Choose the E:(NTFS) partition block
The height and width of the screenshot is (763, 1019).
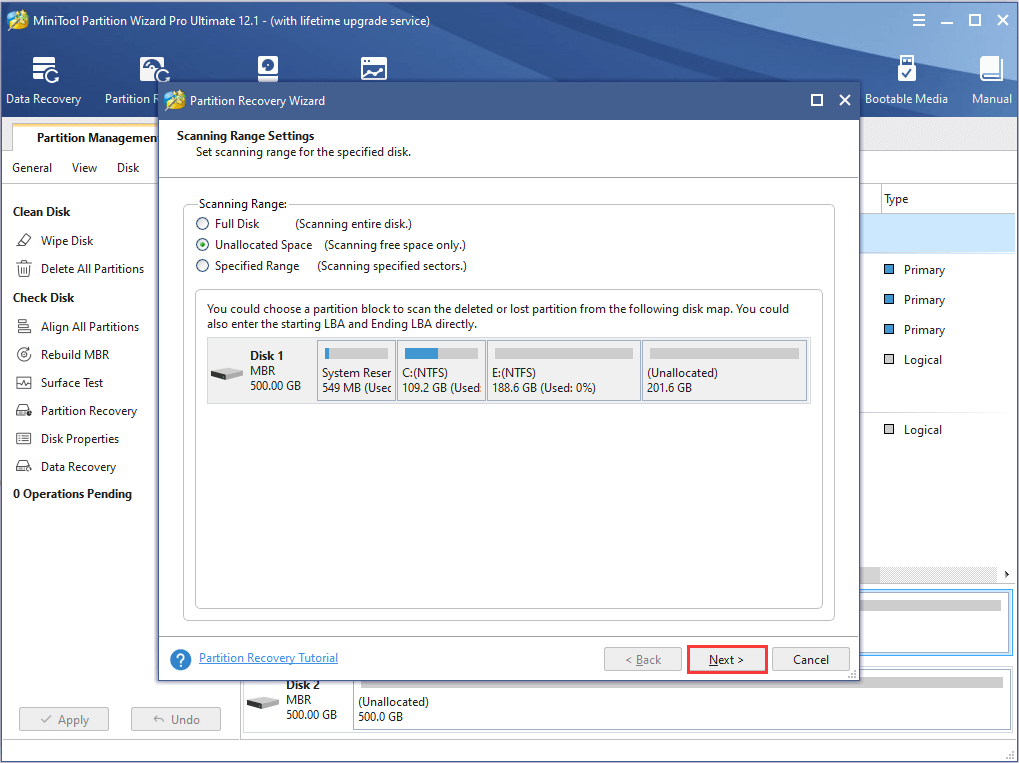564,371
